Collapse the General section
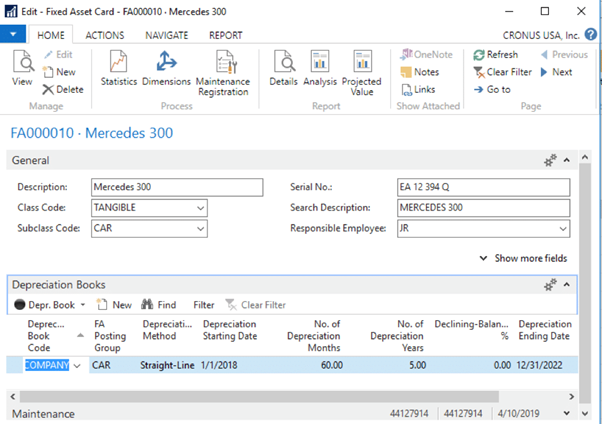Screen dimensions: 602x424 point(566,160)
